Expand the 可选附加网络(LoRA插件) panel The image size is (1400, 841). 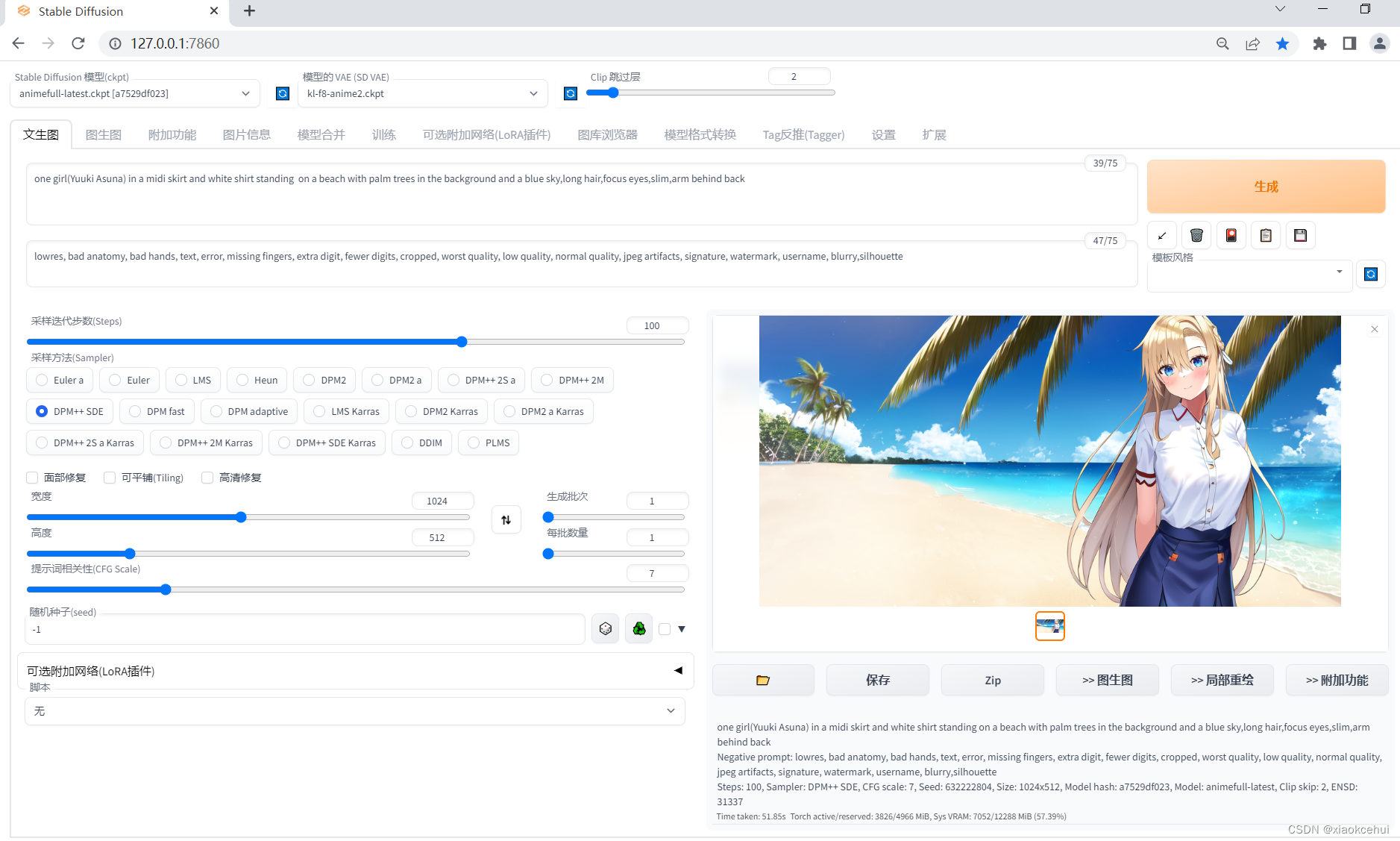[355, 671]
